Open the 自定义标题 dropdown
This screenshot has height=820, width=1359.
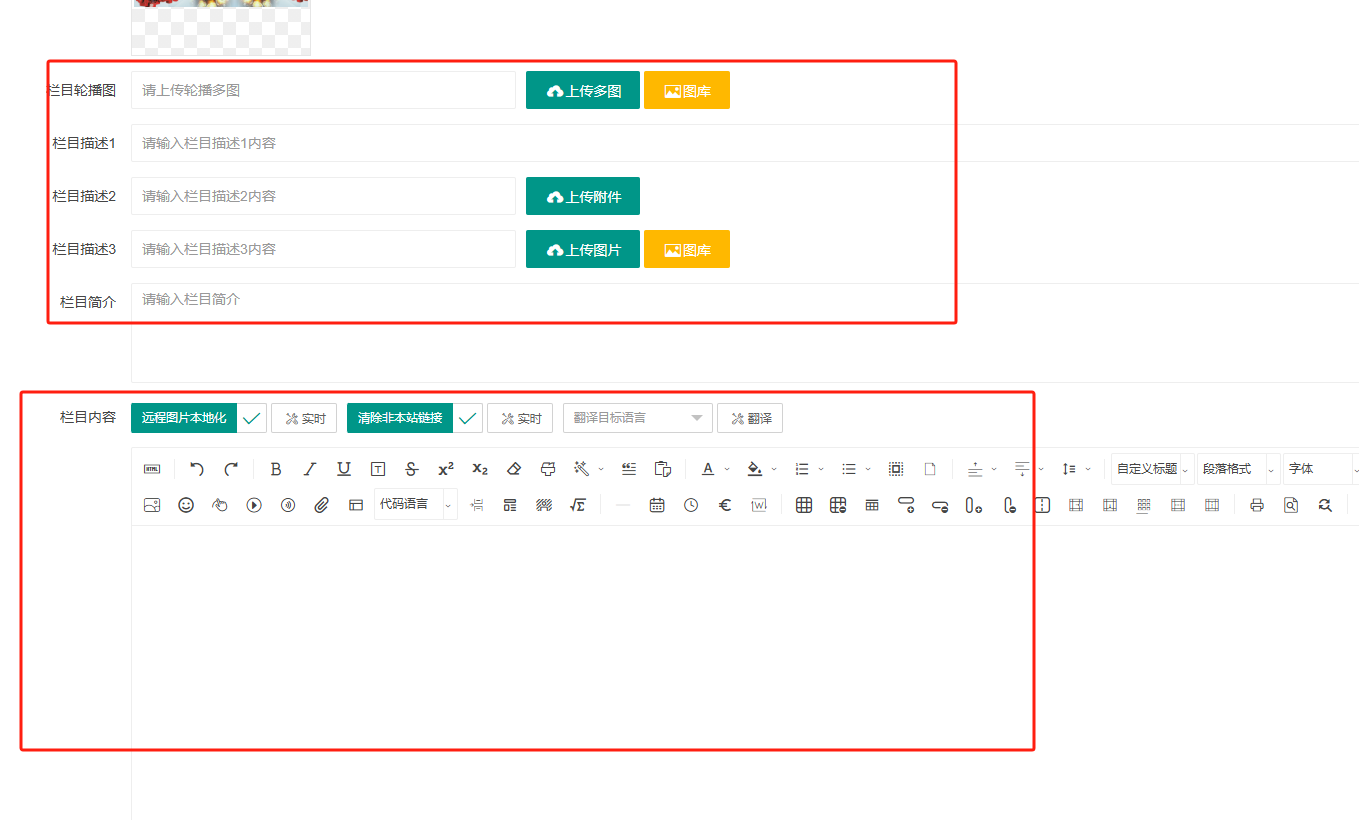point(1152,469)
